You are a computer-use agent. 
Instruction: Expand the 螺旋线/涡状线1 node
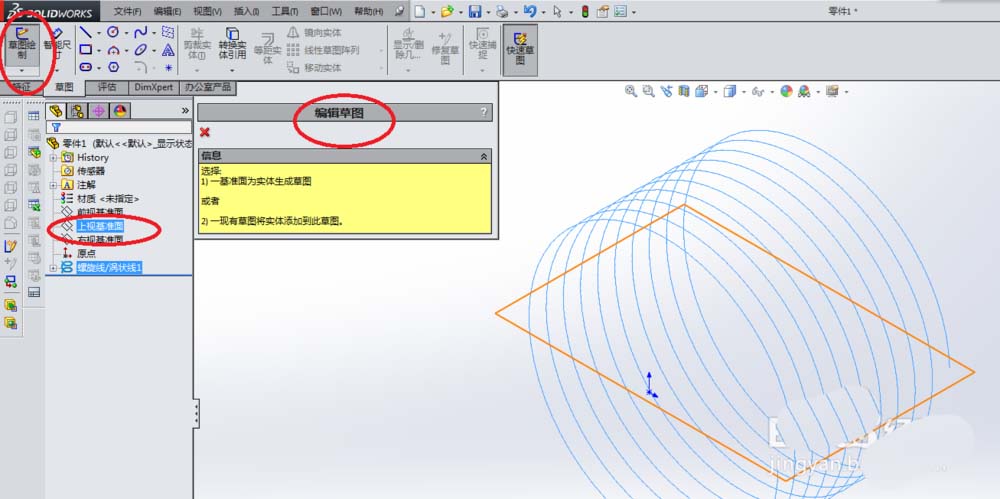[x=53, y=268]
